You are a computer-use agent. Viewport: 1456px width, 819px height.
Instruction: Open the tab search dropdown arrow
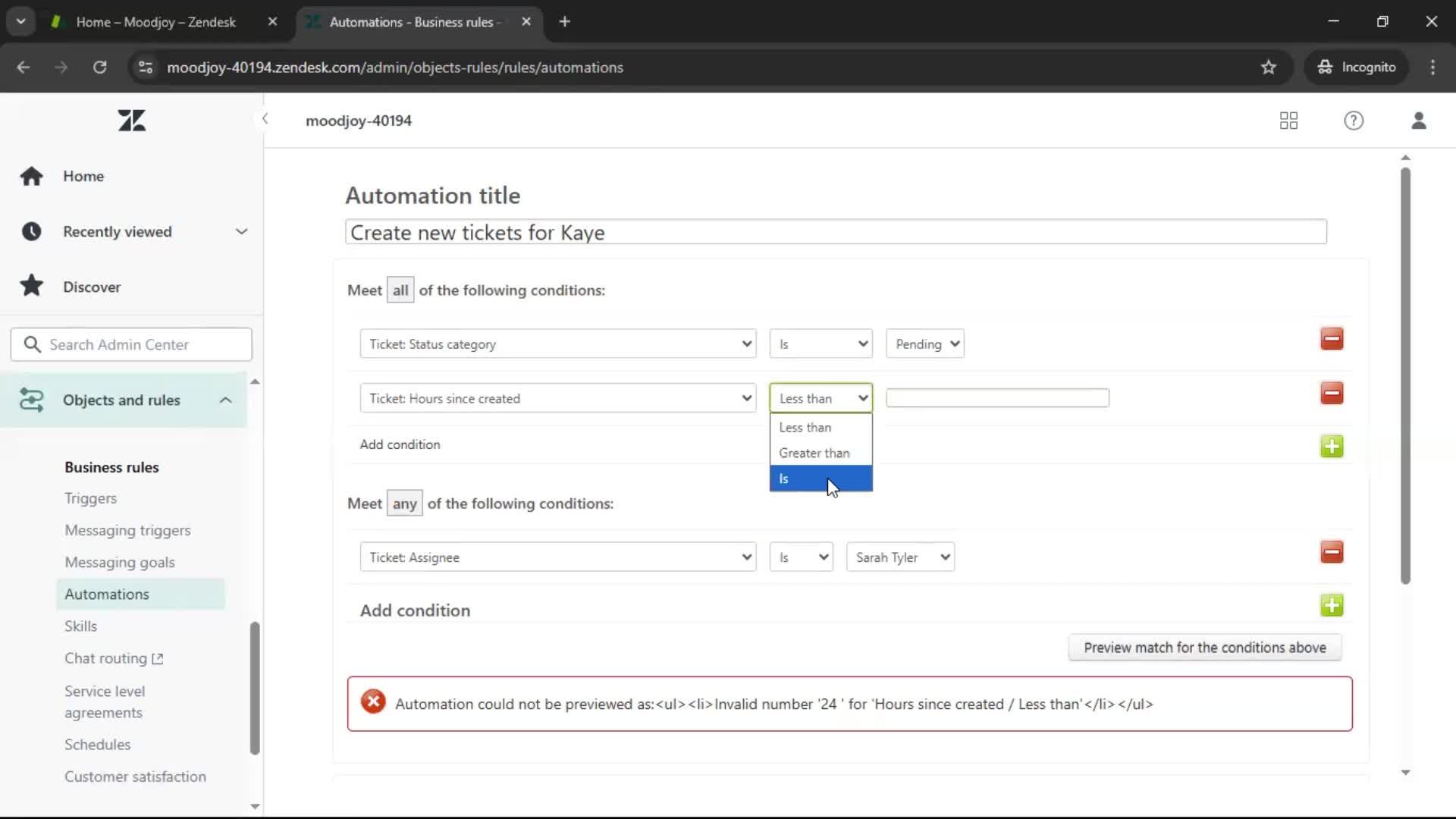pyautogui.click(x=21, y=22)
